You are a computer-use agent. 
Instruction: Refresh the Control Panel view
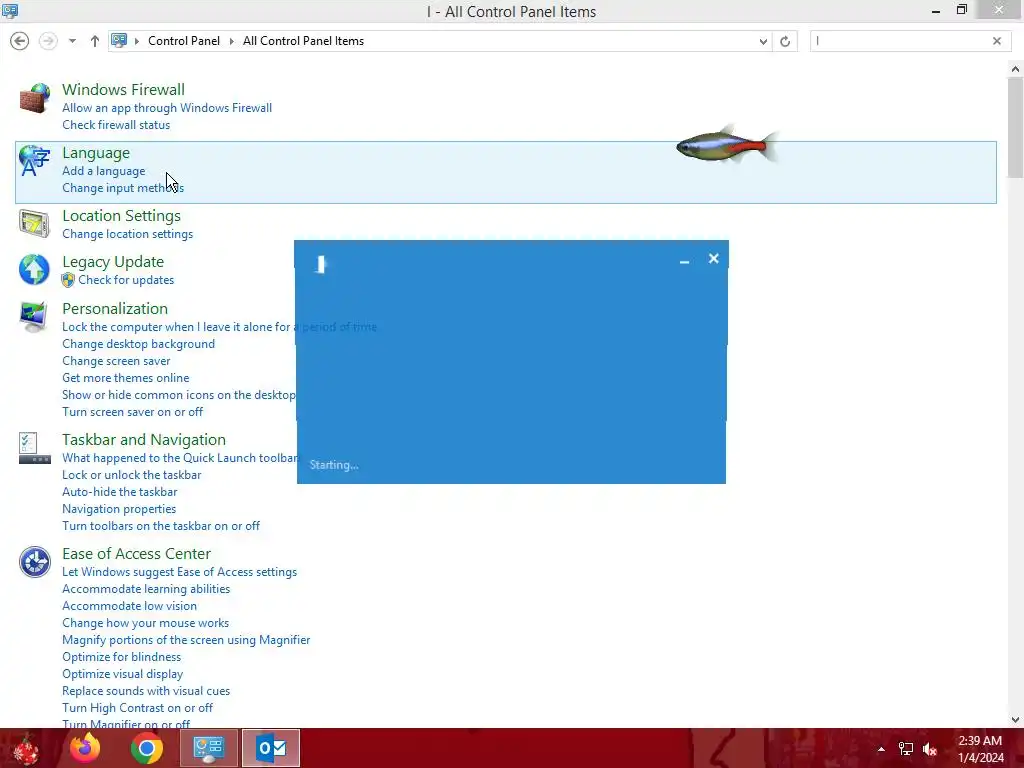[x=785, y=41]
